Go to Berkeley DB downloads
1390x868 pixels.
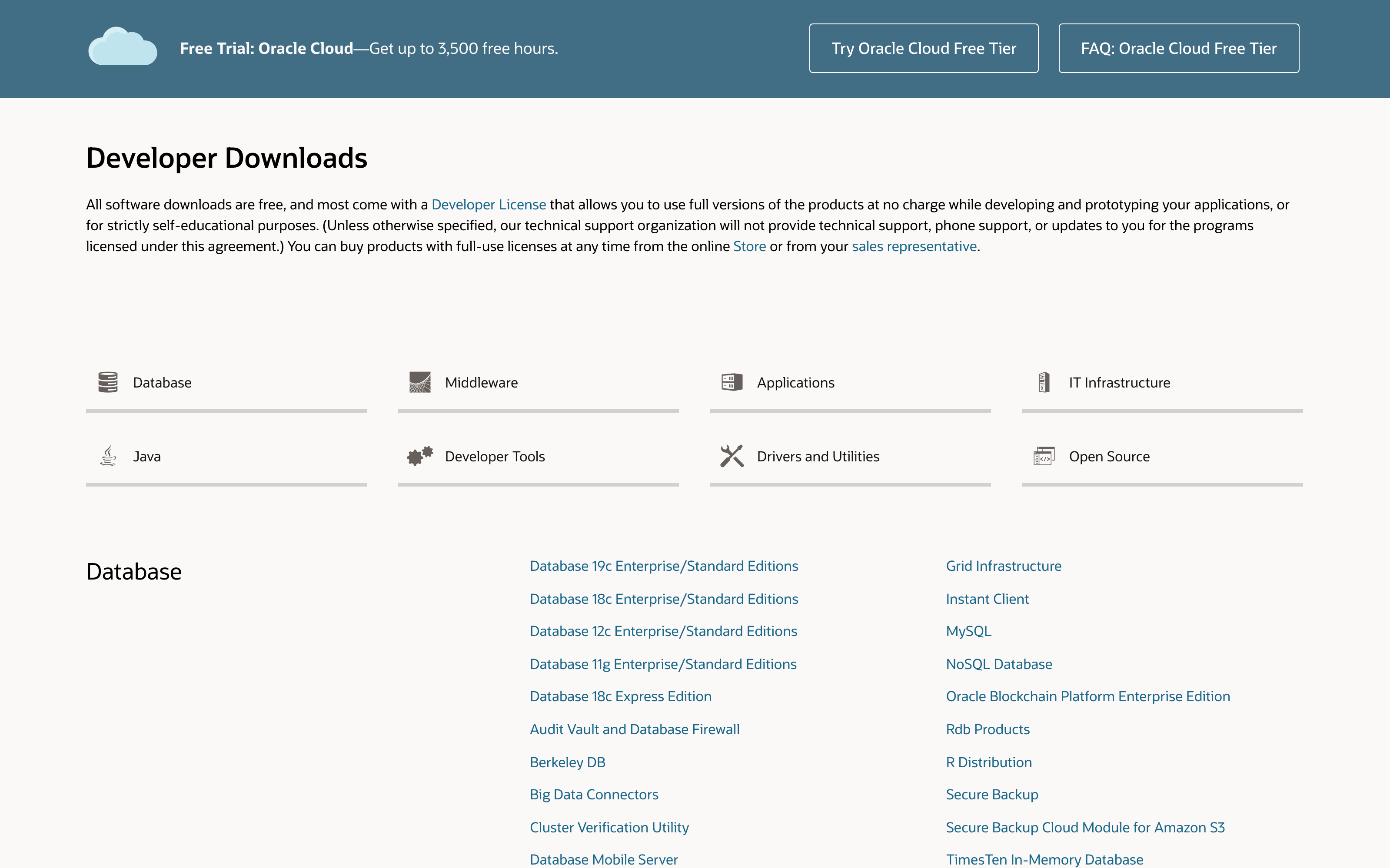tap(567, 762)
